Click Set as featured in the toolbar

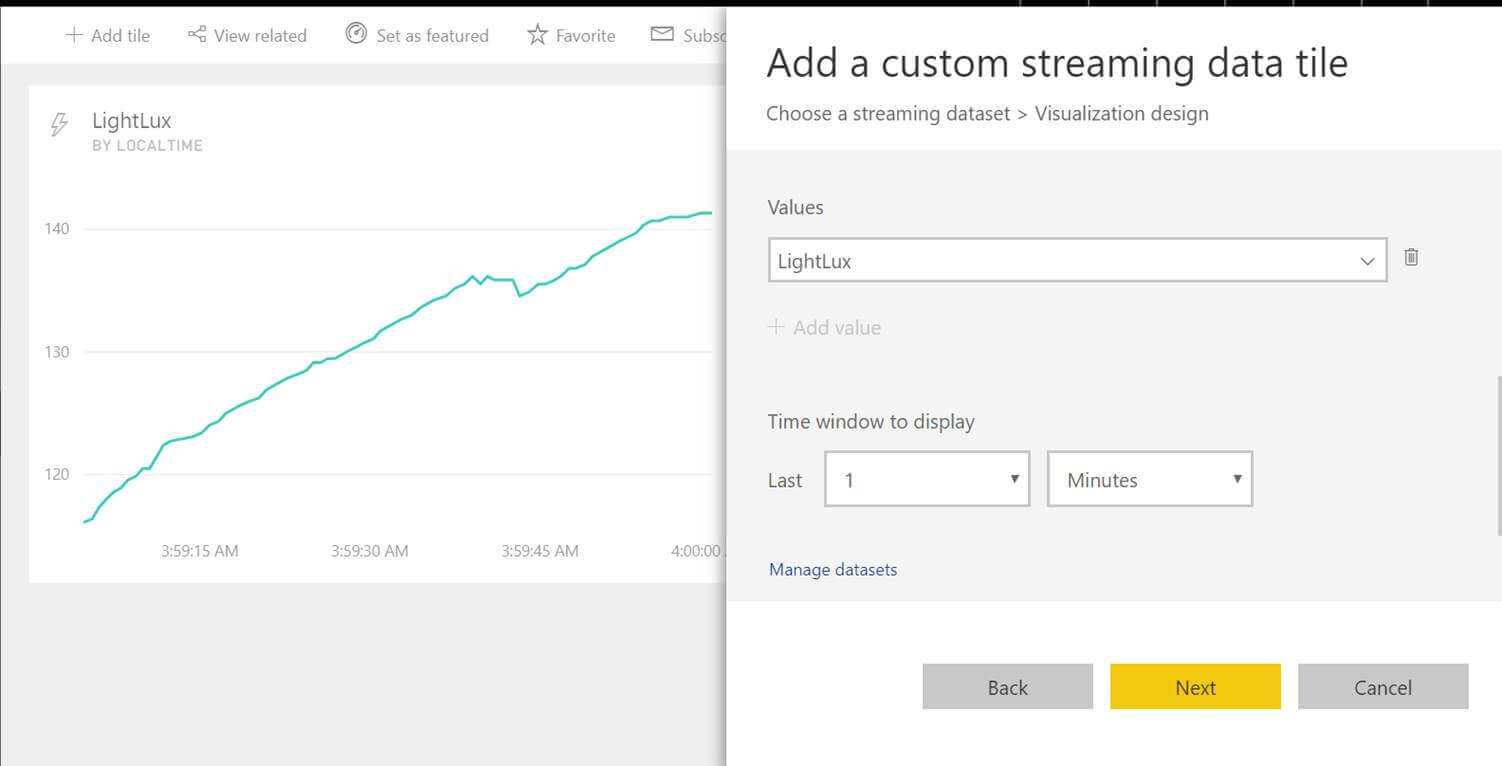[x=432, y=35]
